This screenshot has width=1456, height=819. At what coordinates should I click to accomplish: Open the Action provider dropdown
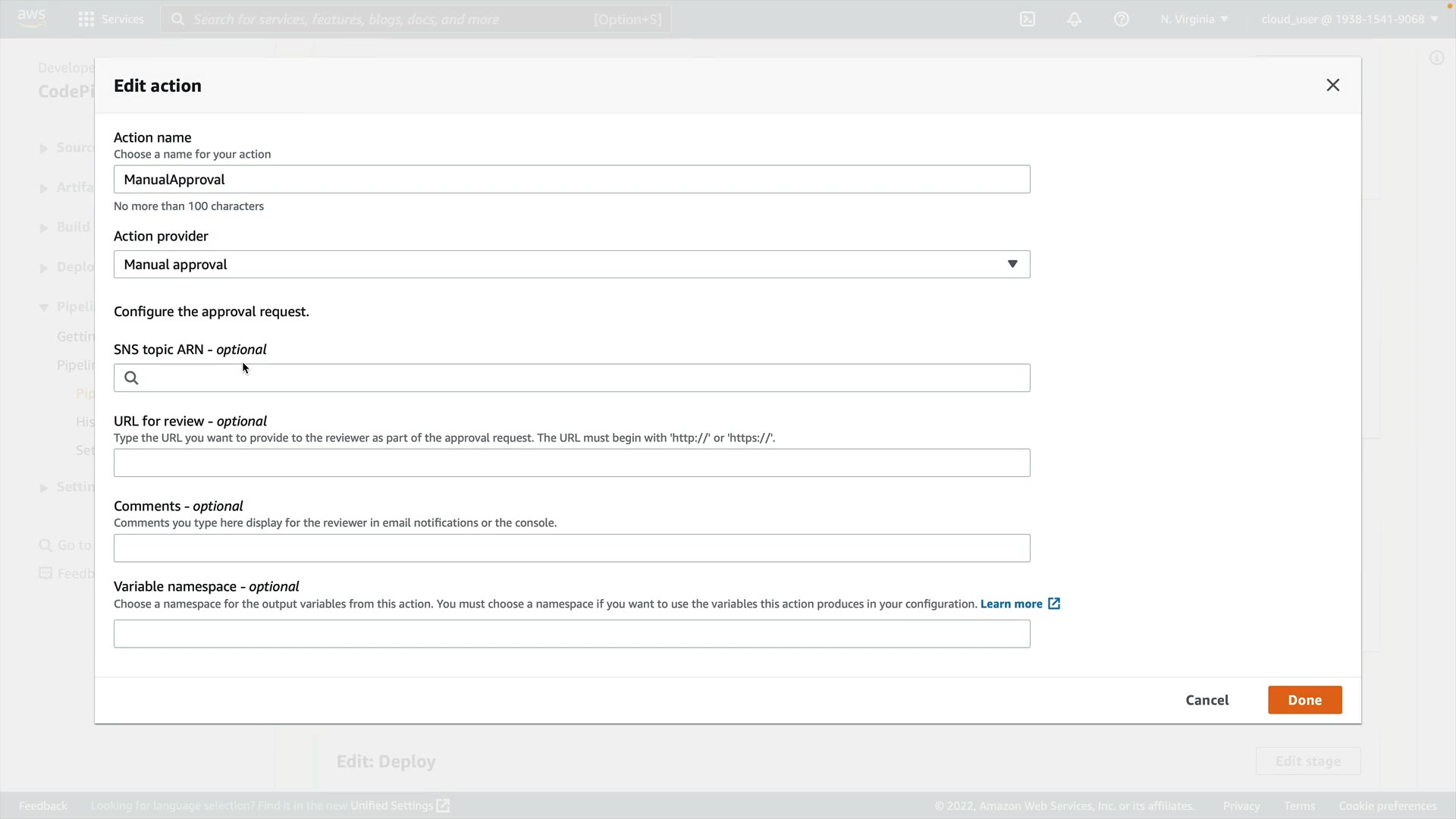(572, 264)
